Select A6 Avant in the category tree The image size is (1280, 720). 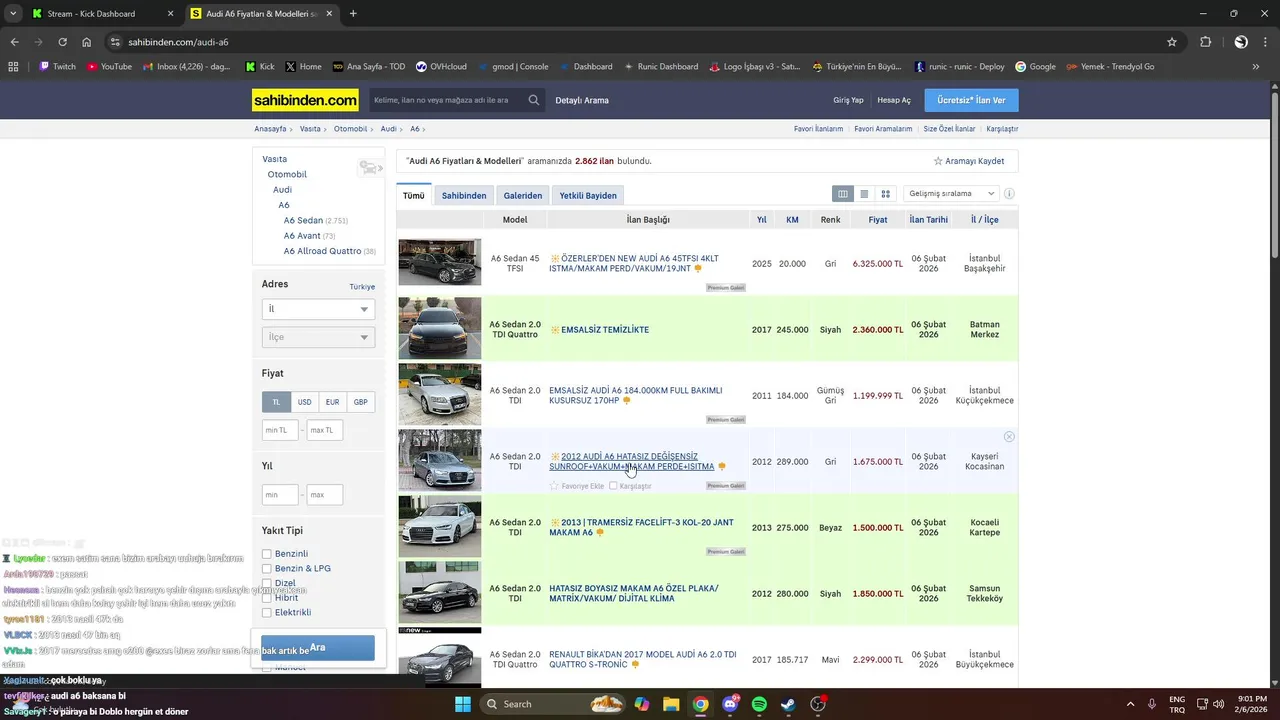coord(302,236)
